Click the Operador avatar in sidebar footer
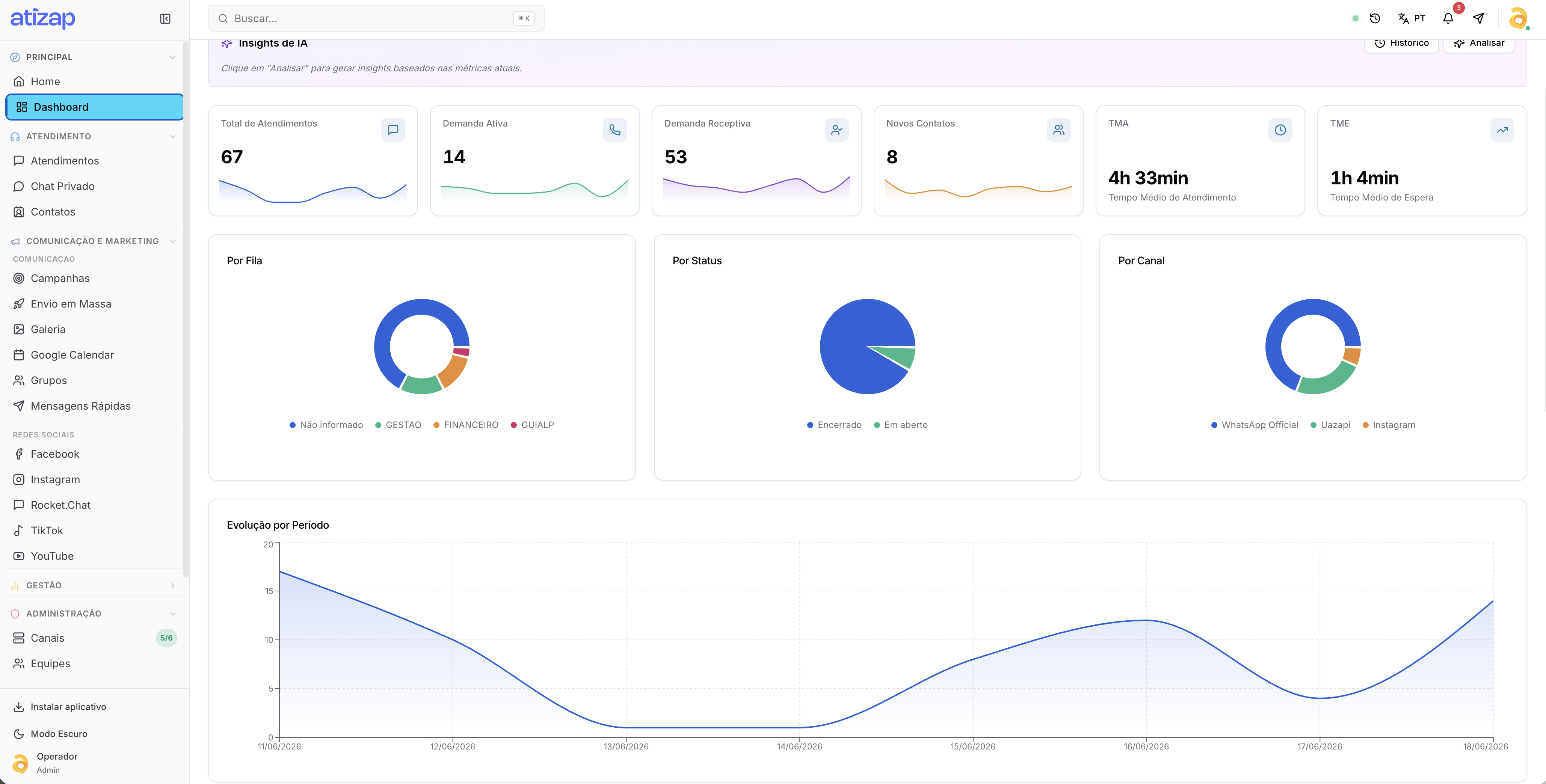The image size is (1546, 784). (x=20, y=763)
